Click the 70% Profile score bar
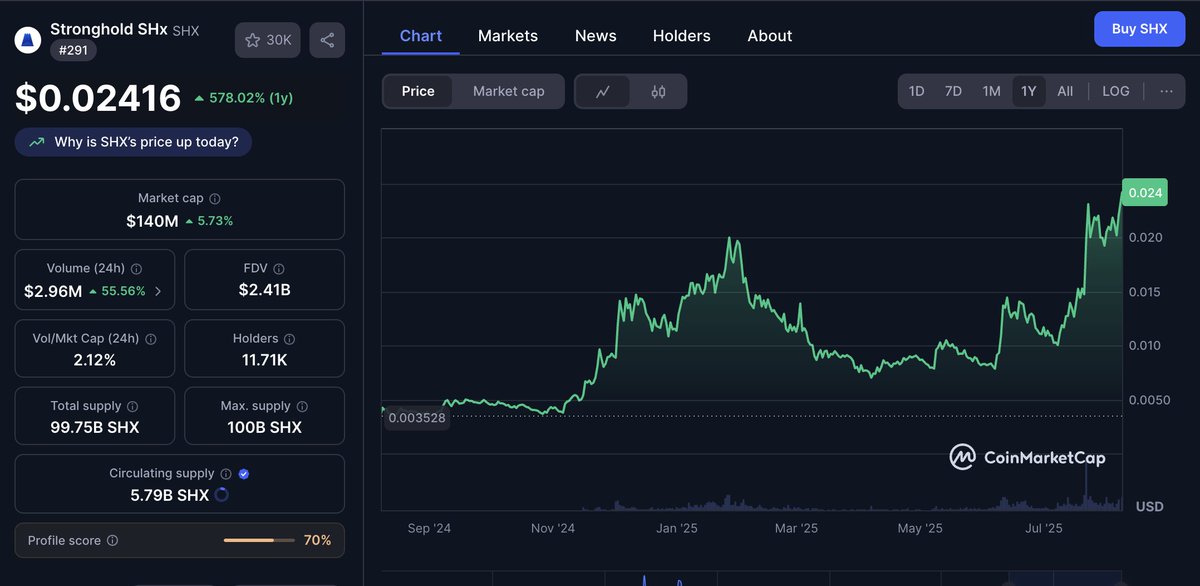The image size is (1200, 586). click(258, 540)
